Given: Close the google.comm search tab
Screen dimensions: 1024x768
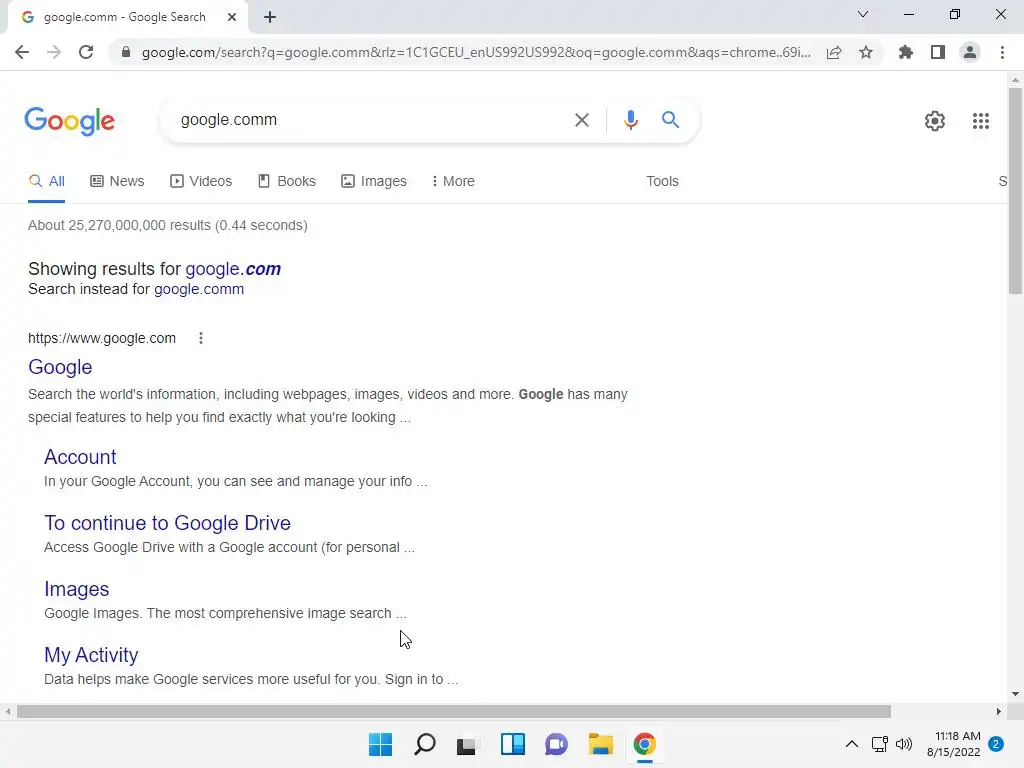Looking at the screenshot, I should [232, 17].
